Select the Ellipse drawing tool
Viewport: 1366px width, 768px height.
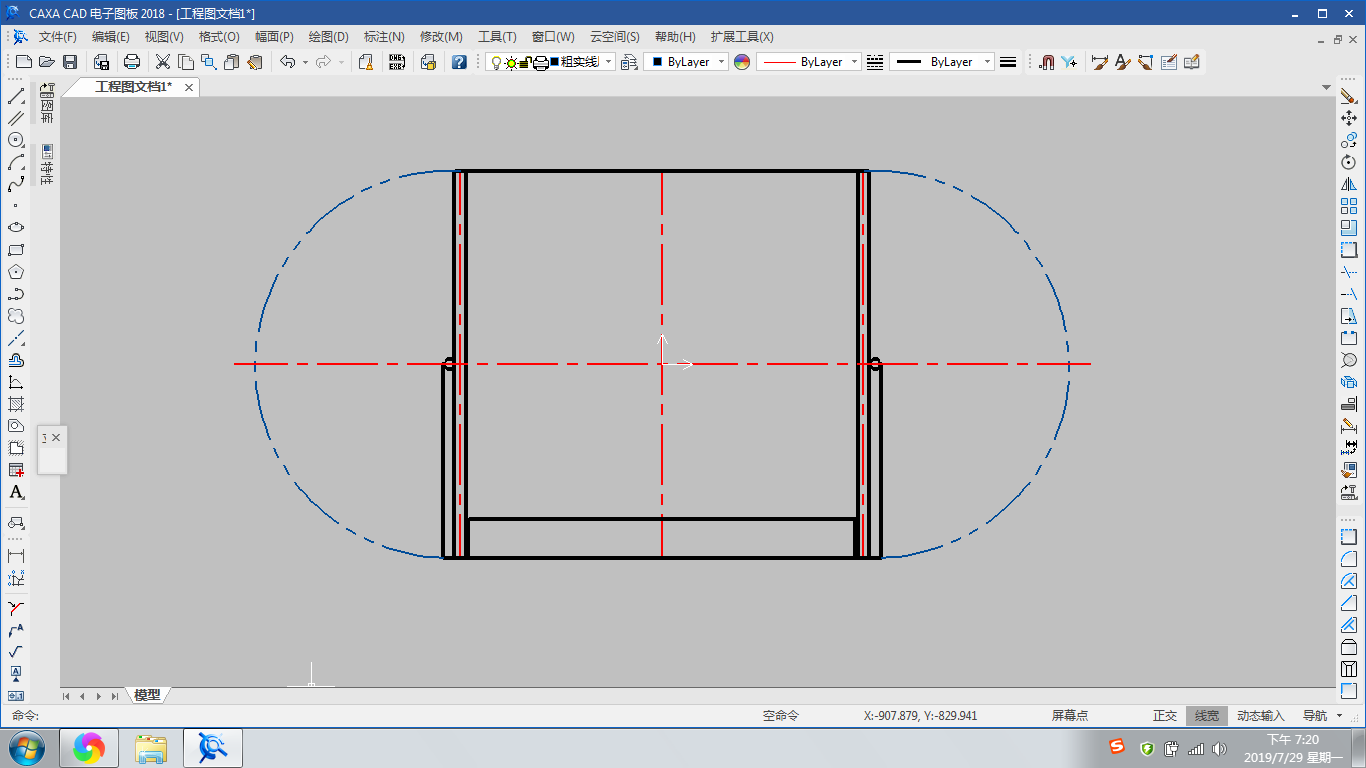[16, 227]
